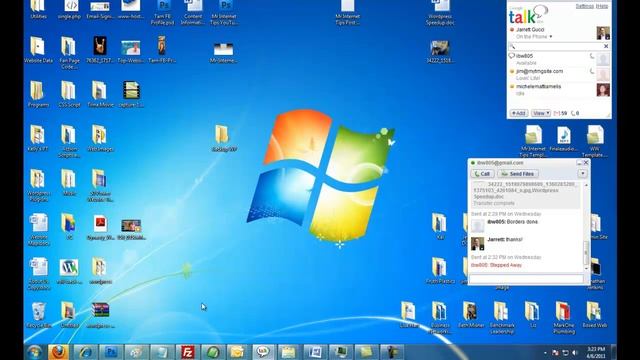Screen dimensions: 640x360
Task: Open Help link in Google Talk
Action: 602,6
